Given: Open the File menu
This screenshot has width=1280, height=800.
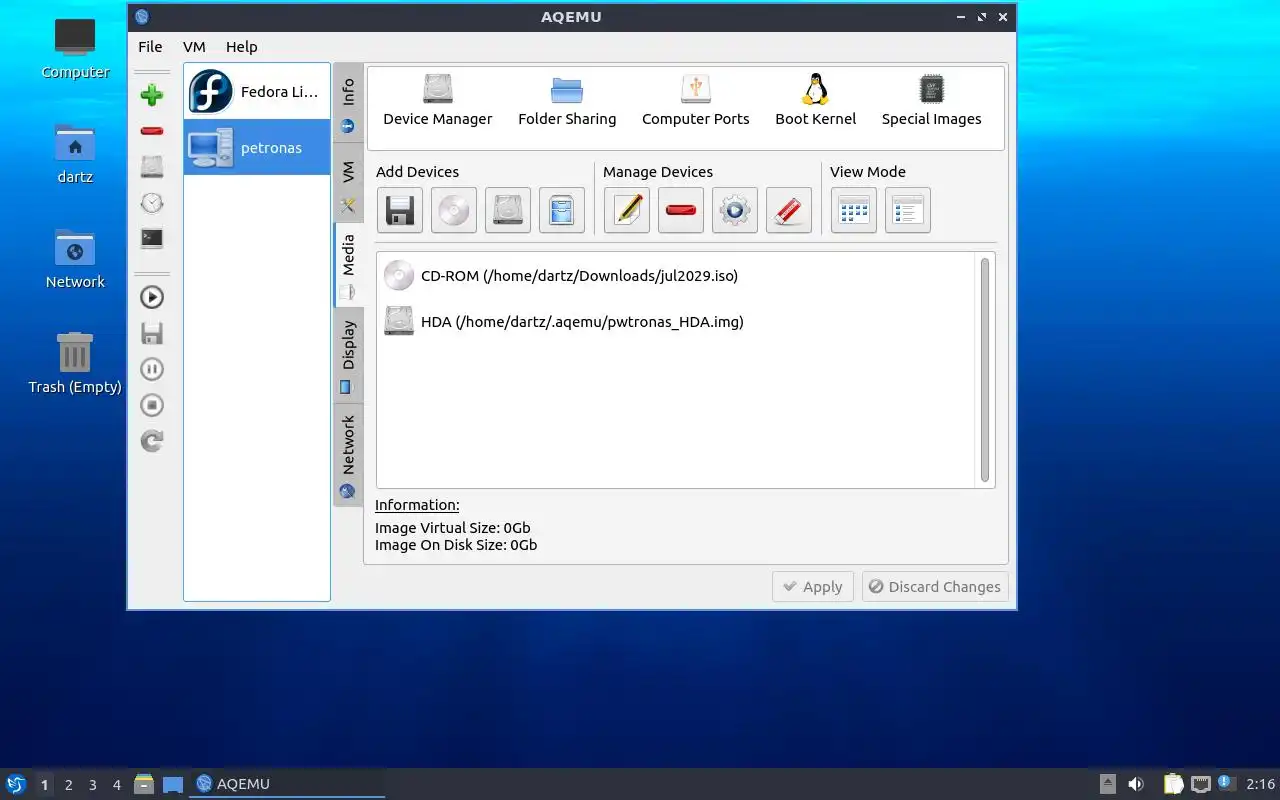Looking at the screenshot, I should click(x=150, y=46).
